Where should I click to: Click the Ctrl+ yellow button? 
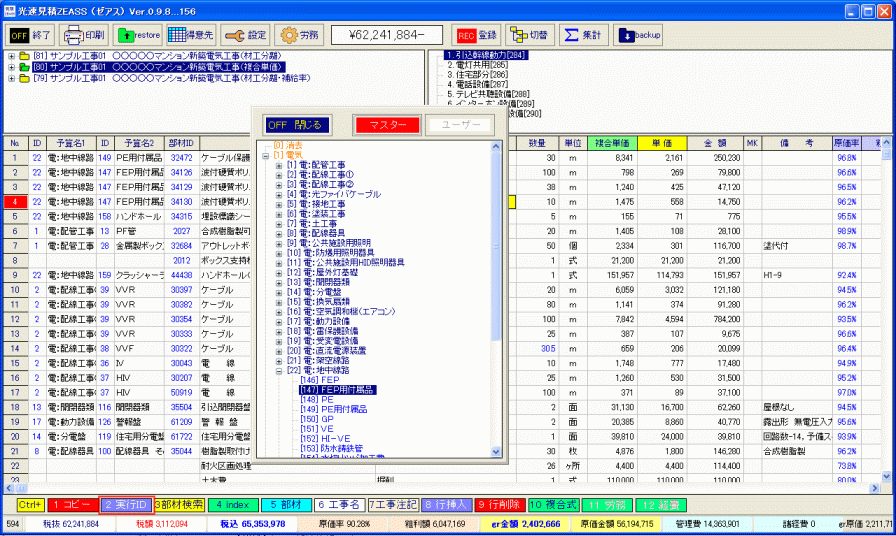tap(30, 505)
